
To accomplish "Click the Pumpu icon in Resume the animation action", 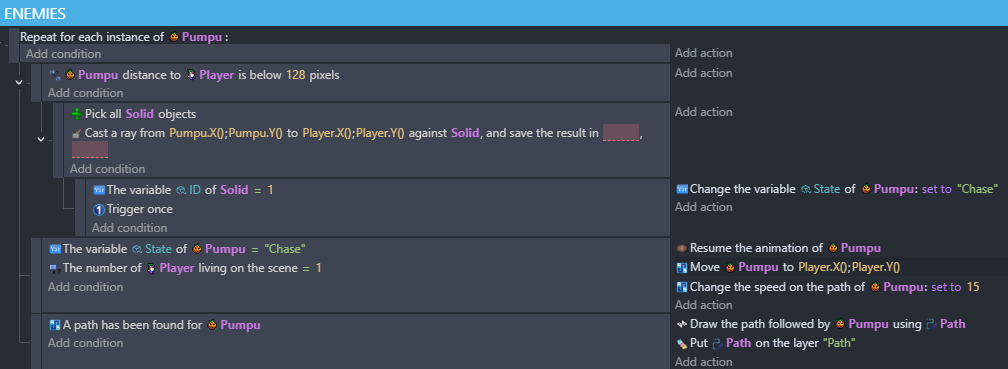I will point(832,248).
